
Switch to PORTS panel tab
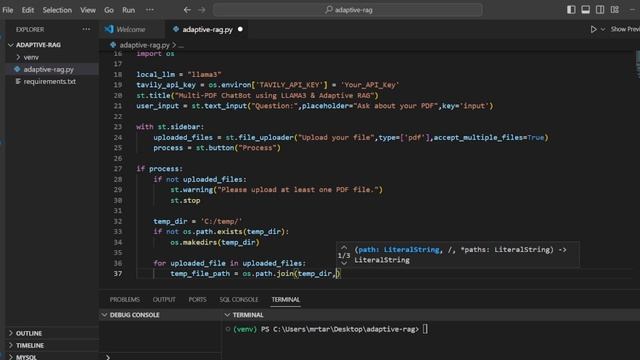tap(198, 300)
